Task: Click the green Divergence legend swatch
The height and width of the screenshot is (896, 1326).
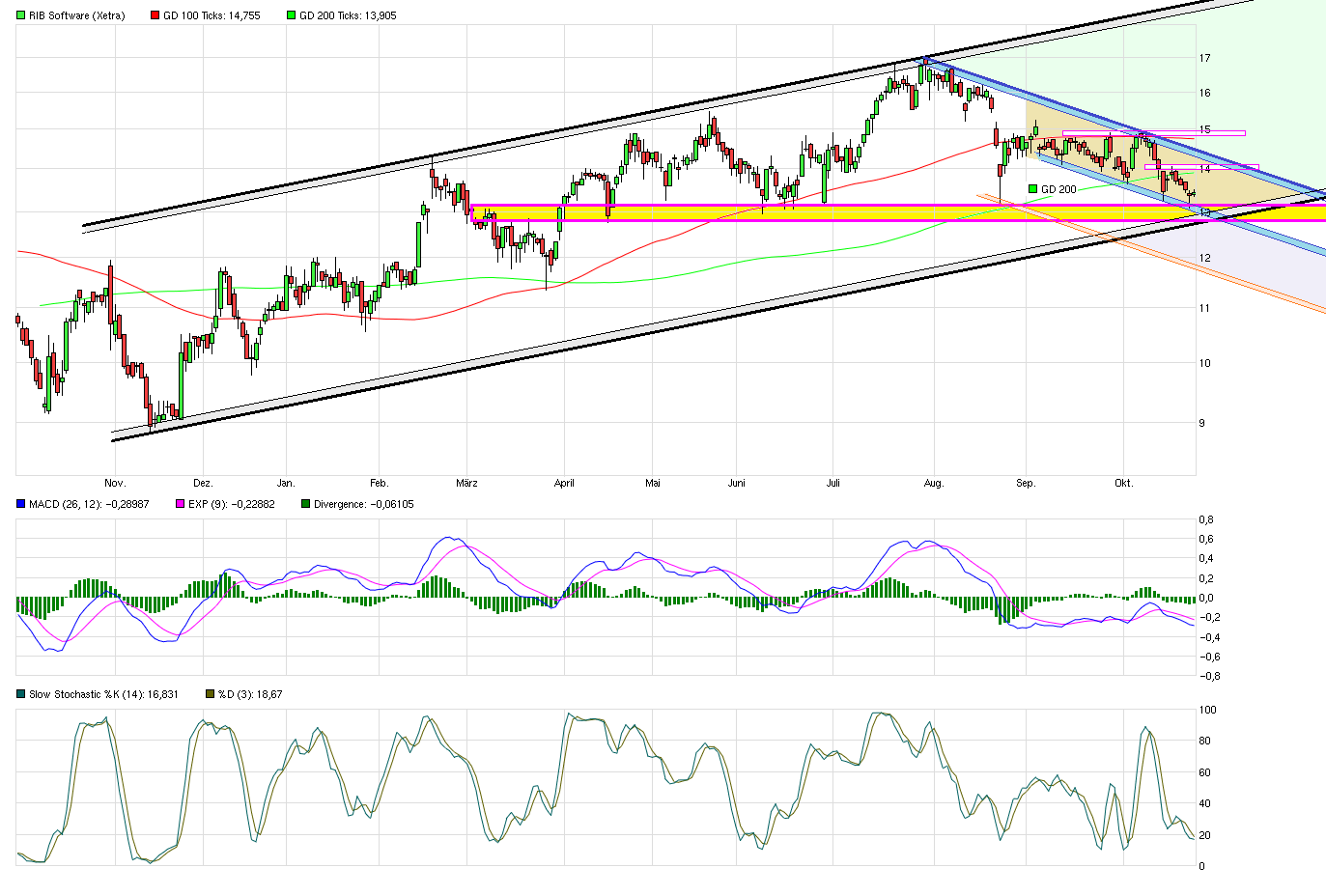Action: tap(306, 504)
